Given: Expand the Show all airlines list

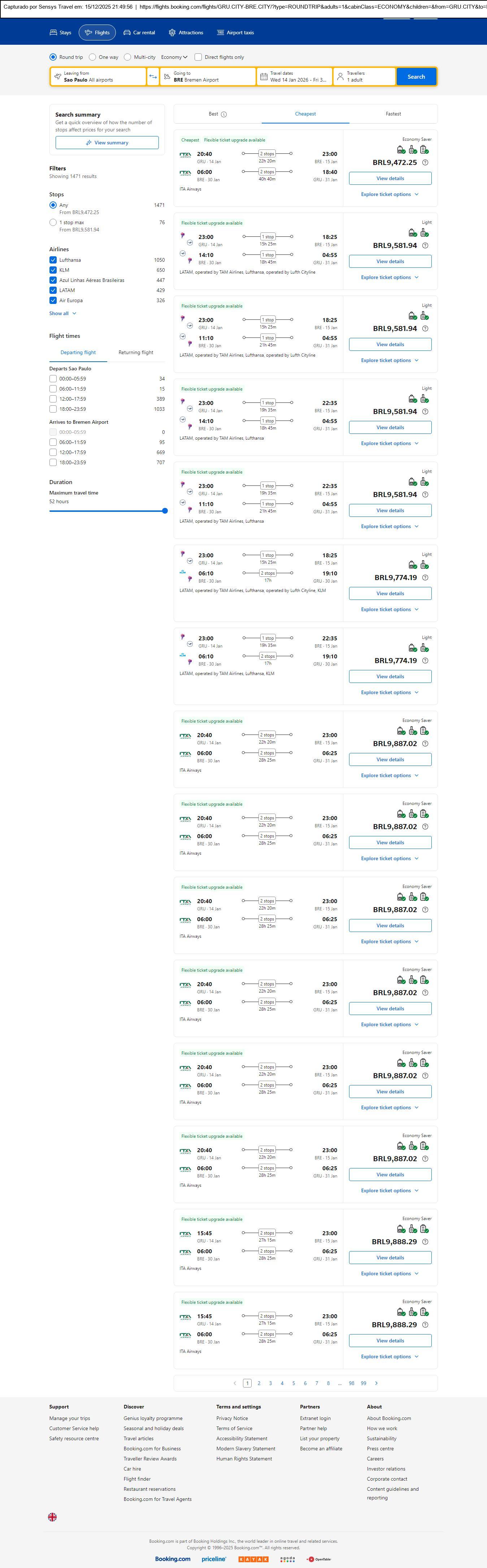Looking at the screenshot, I should (63, 313).
